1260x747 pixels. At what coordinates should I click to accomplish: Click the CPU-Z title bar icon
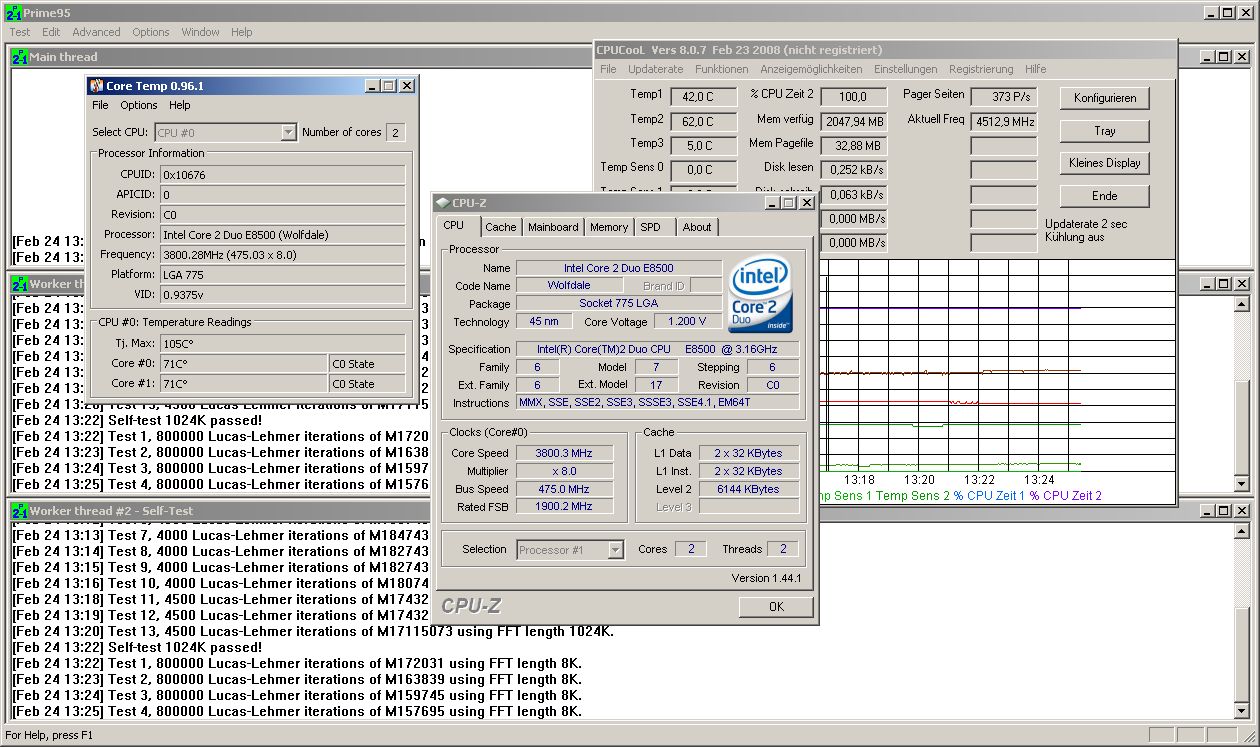point(442,203)
